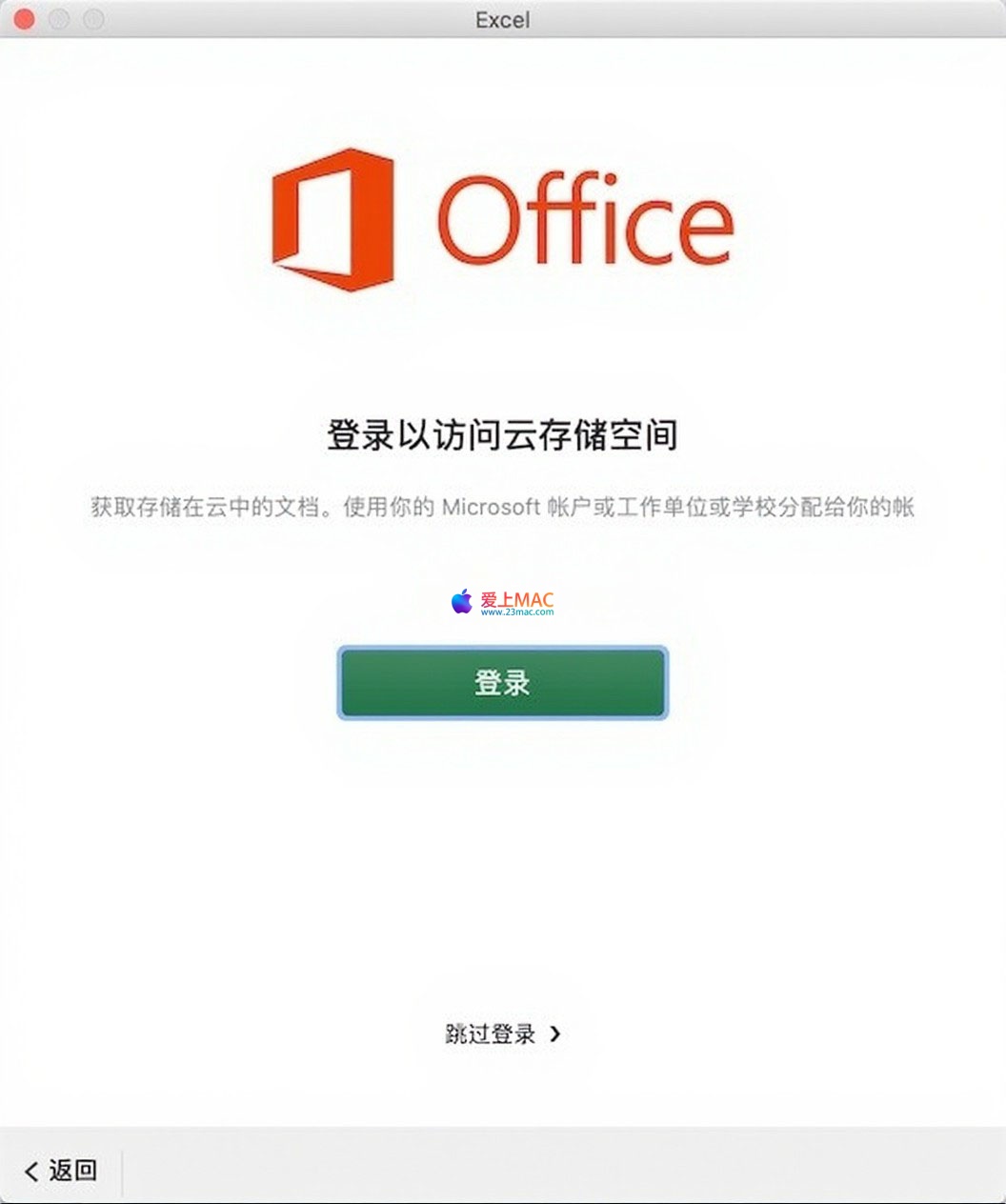Click the green 登录 sign-in button

(x=503, y=683)
